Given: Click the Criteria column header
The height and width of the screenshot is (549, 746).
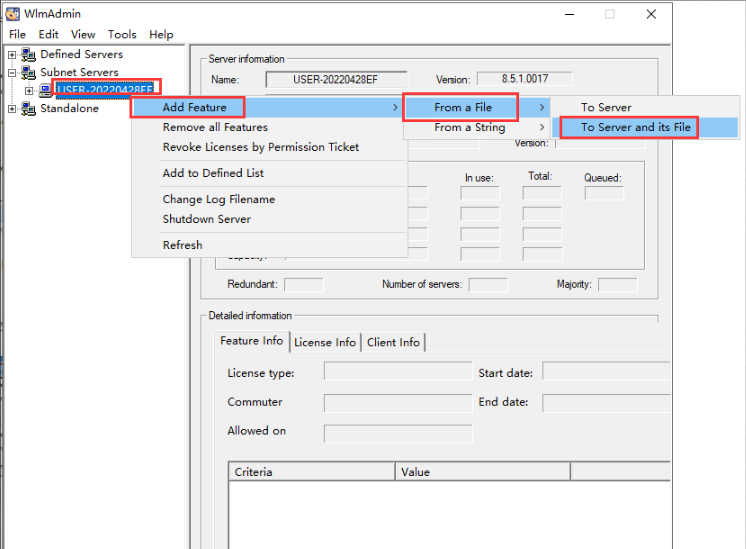Looking at the screenshot, I should click(312, 471).
